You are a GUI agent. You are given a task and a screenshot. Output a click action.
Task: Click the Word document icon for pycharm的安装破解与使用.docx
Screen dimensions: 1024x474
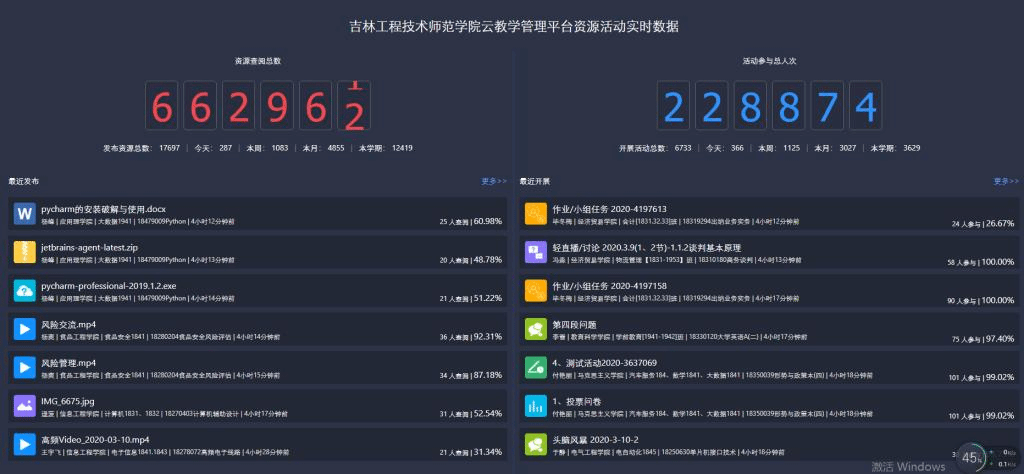coord(25,214)
